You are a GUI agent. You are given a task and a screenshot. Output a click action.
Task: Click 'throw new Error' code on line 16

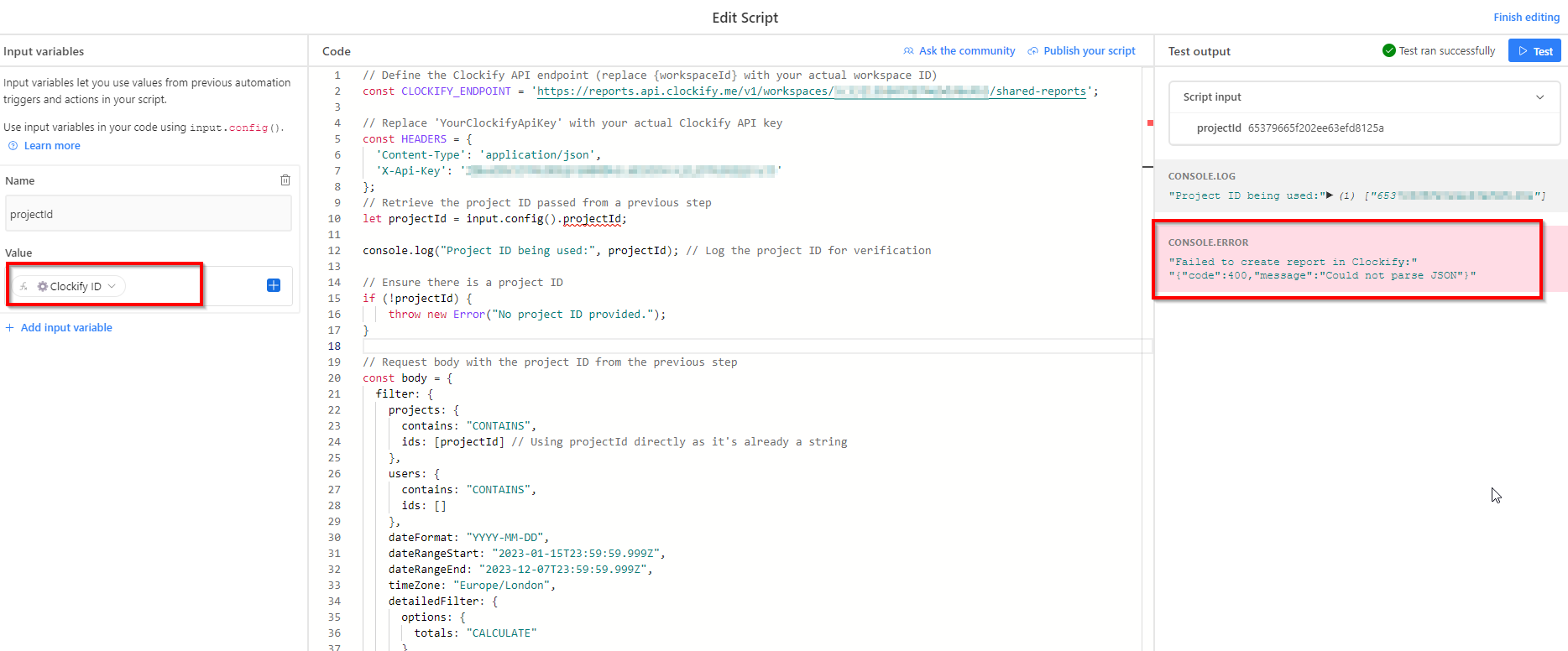click(527, 315)
